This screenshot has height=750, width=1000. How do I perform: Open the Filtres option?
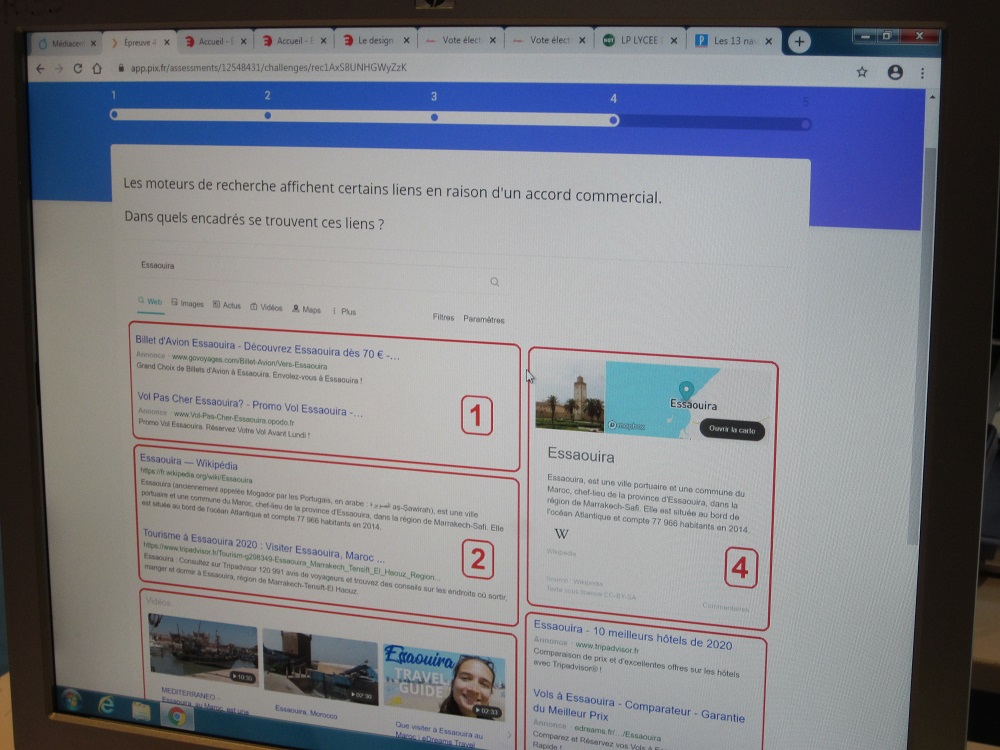(443, 317)
